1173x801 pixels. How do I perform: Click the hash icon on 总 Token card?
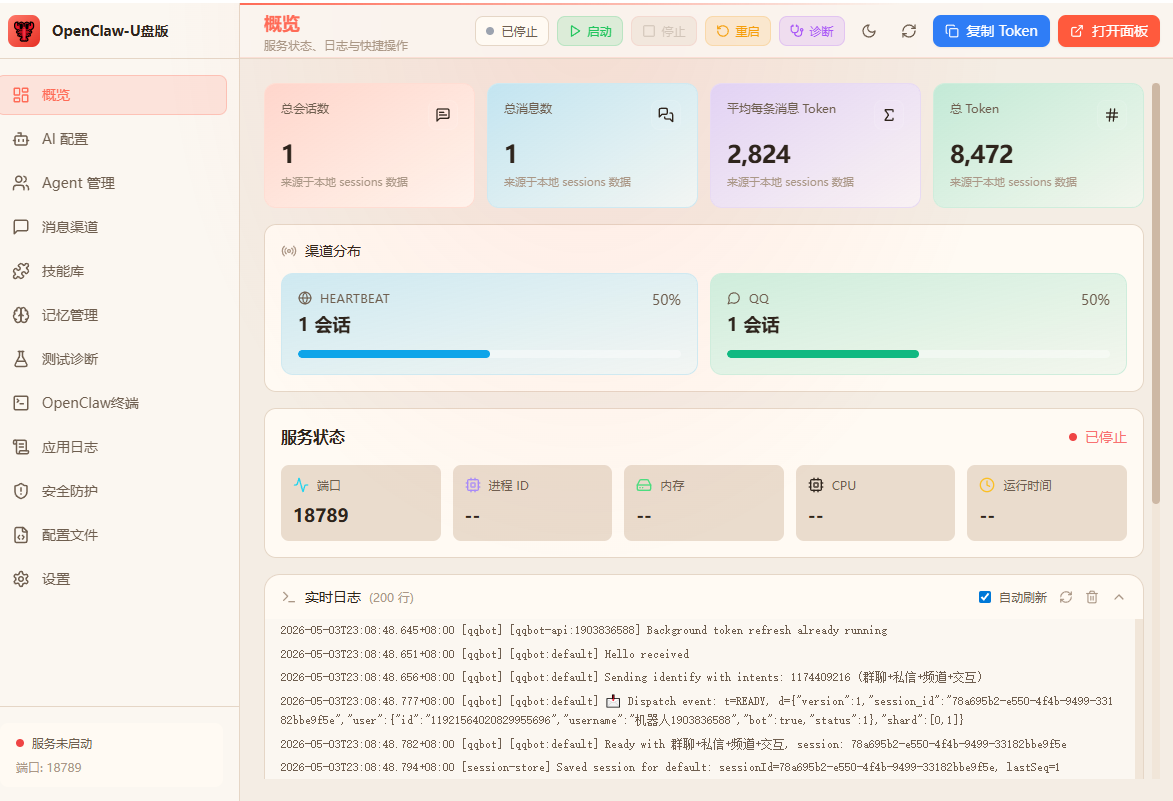[x=1112, y=115]
